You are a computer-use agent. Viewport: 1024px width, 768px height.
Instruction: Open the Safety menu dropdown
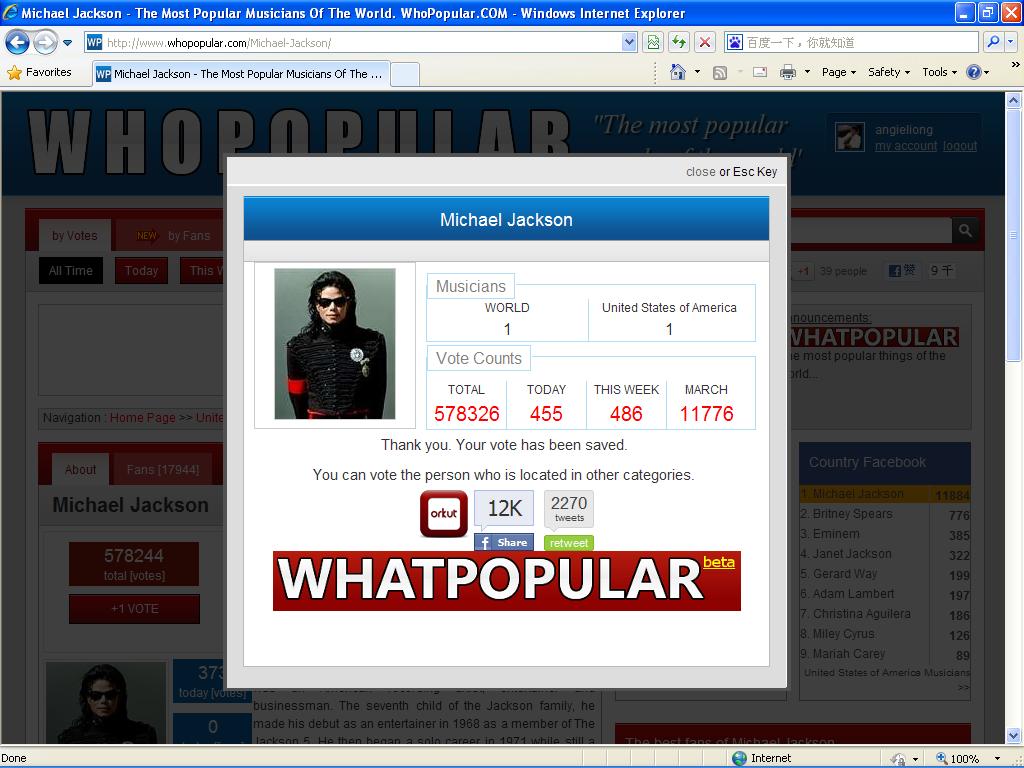tap(888, 72)
